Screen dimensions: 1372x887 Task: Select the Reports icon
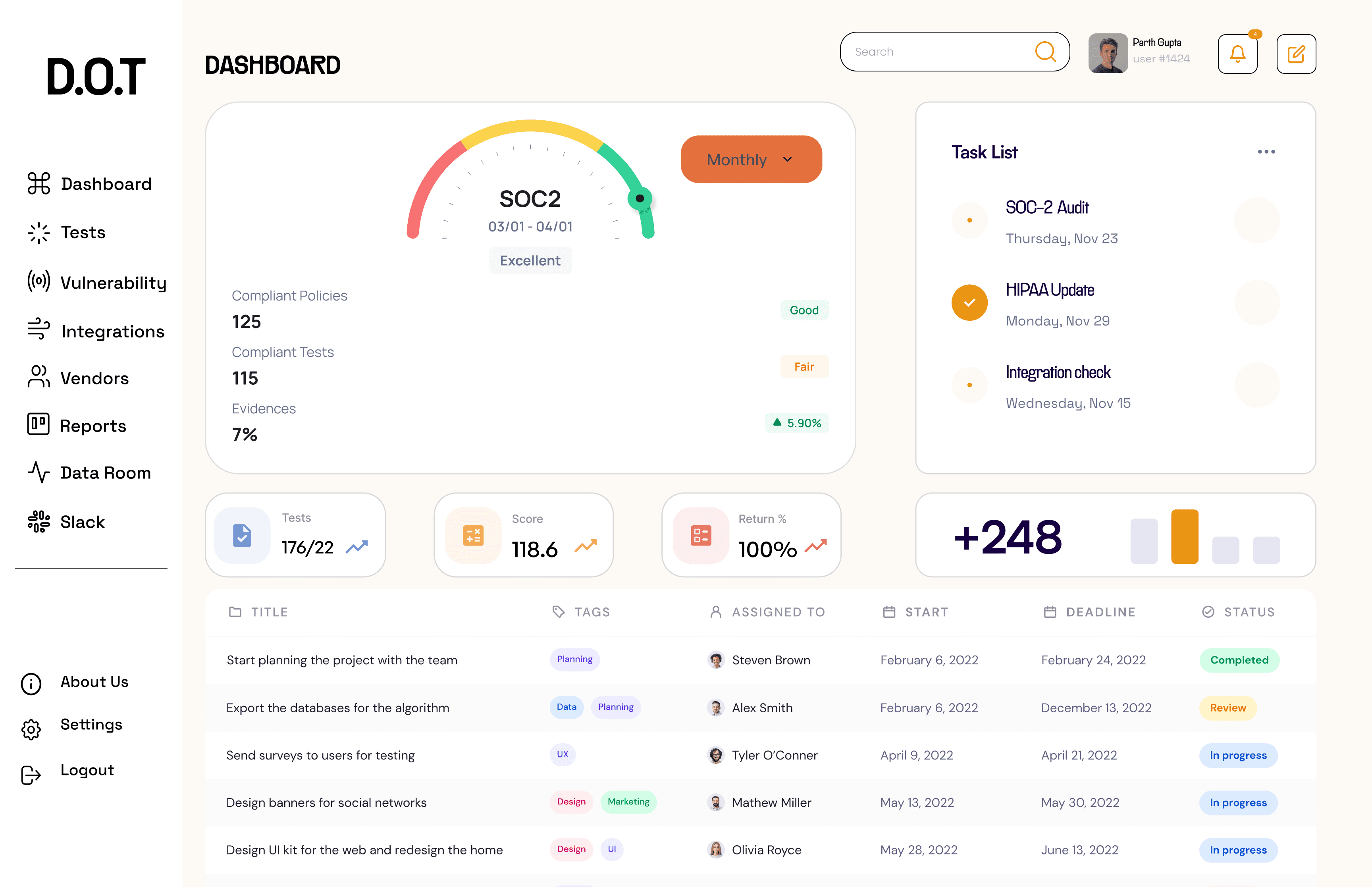pyautogui.click(x=38, y=425)
